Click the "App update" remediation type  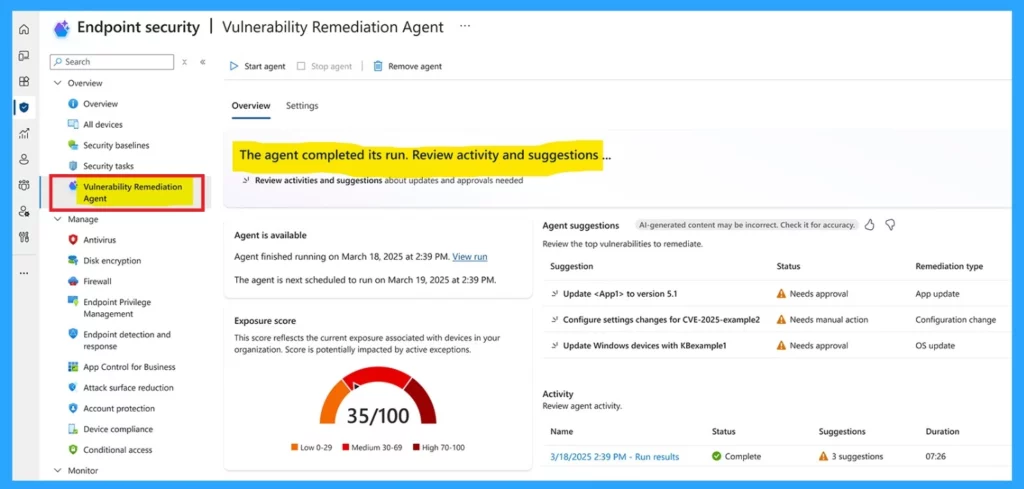(937, 294)
